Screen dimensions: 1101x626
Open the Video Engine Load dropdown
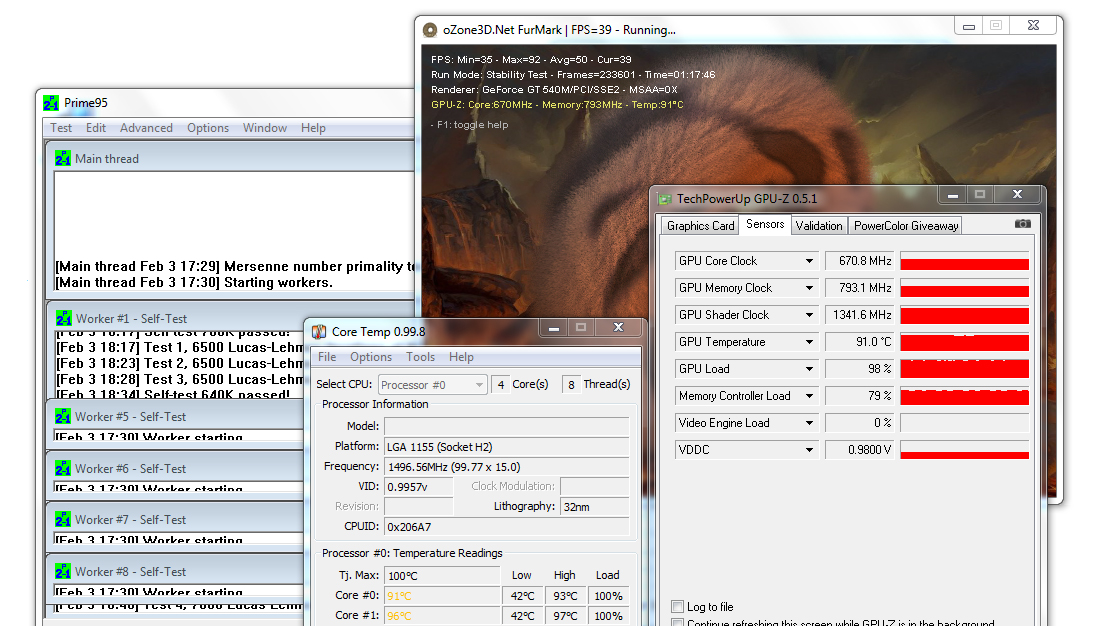(x=809, y=423)
